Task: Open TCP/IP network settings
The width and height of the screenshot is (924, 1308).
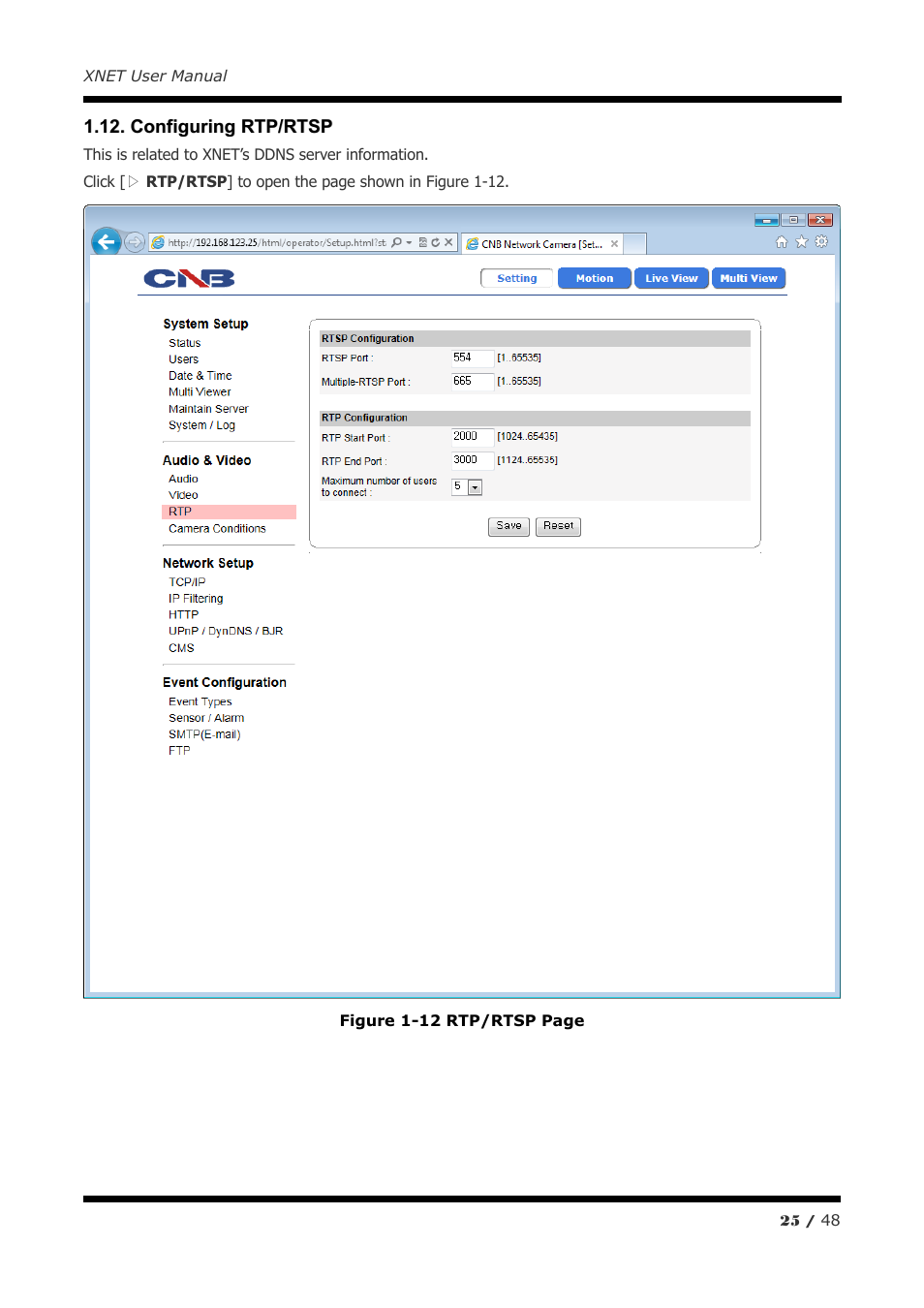Action: click(x=187, y=582)
